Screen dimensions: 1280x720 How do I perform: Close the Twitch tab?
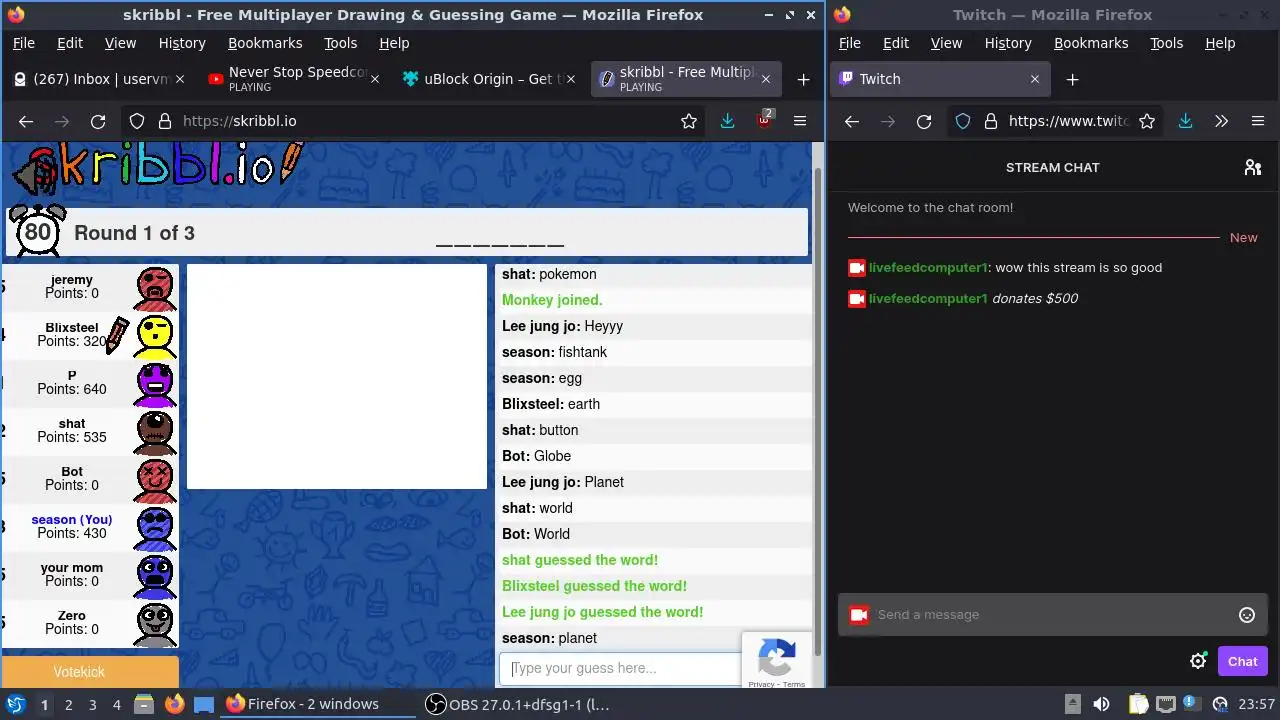pyautogui.click(x=1035, y=79)
